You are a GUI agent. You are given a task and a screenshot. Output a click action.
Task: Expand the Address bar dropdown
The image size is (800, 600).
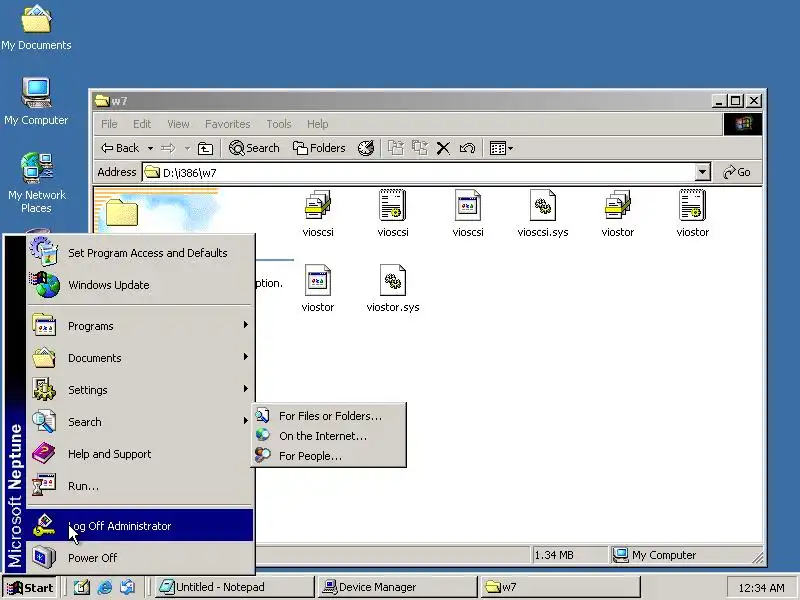point(702,172)
